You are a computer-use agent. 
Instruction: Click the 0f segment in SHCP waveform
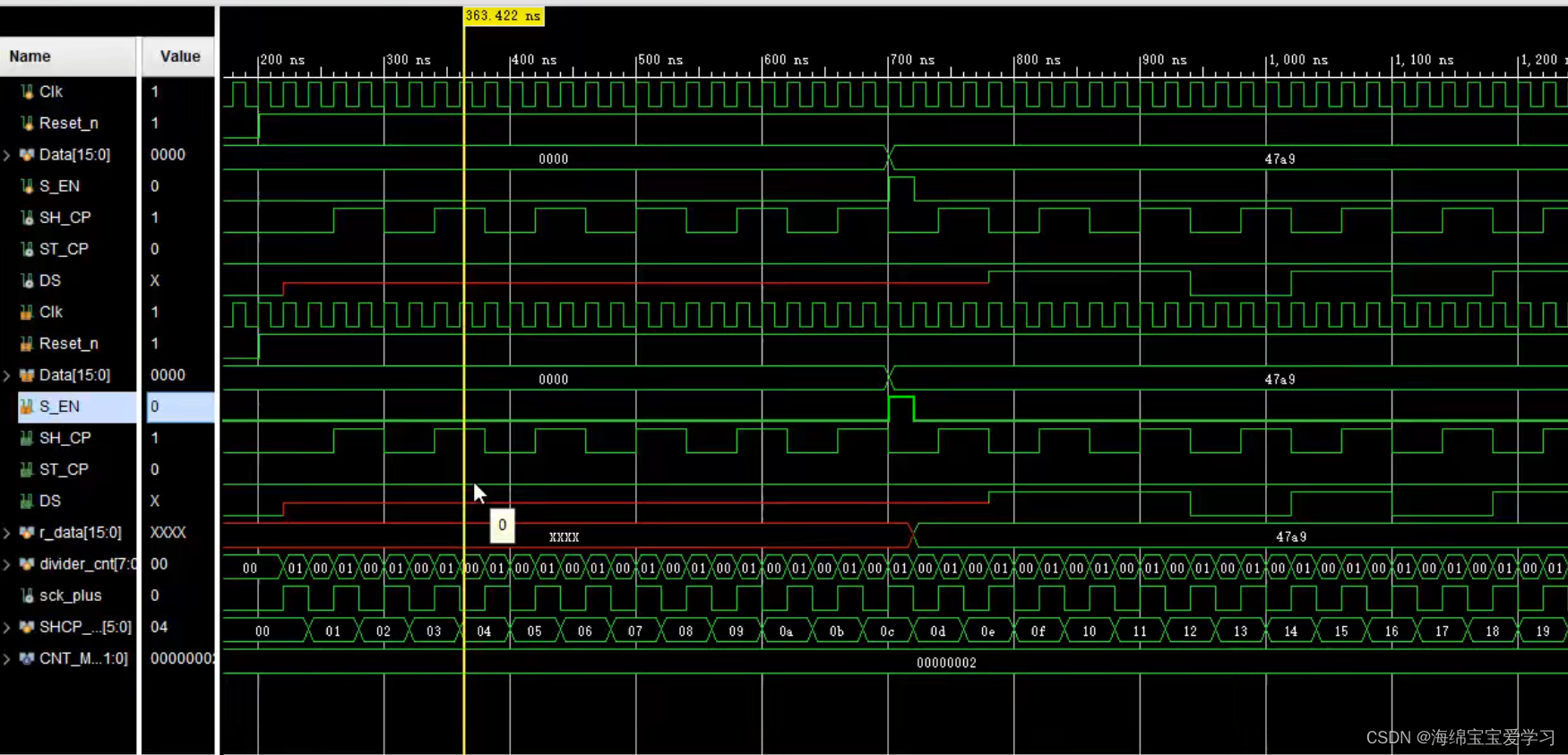tap(1038, 631)
